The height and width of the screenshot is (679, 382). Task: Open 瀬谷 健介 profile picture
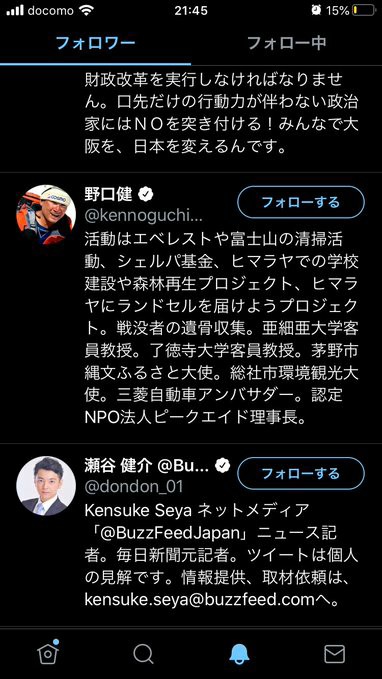coord(46,486)
